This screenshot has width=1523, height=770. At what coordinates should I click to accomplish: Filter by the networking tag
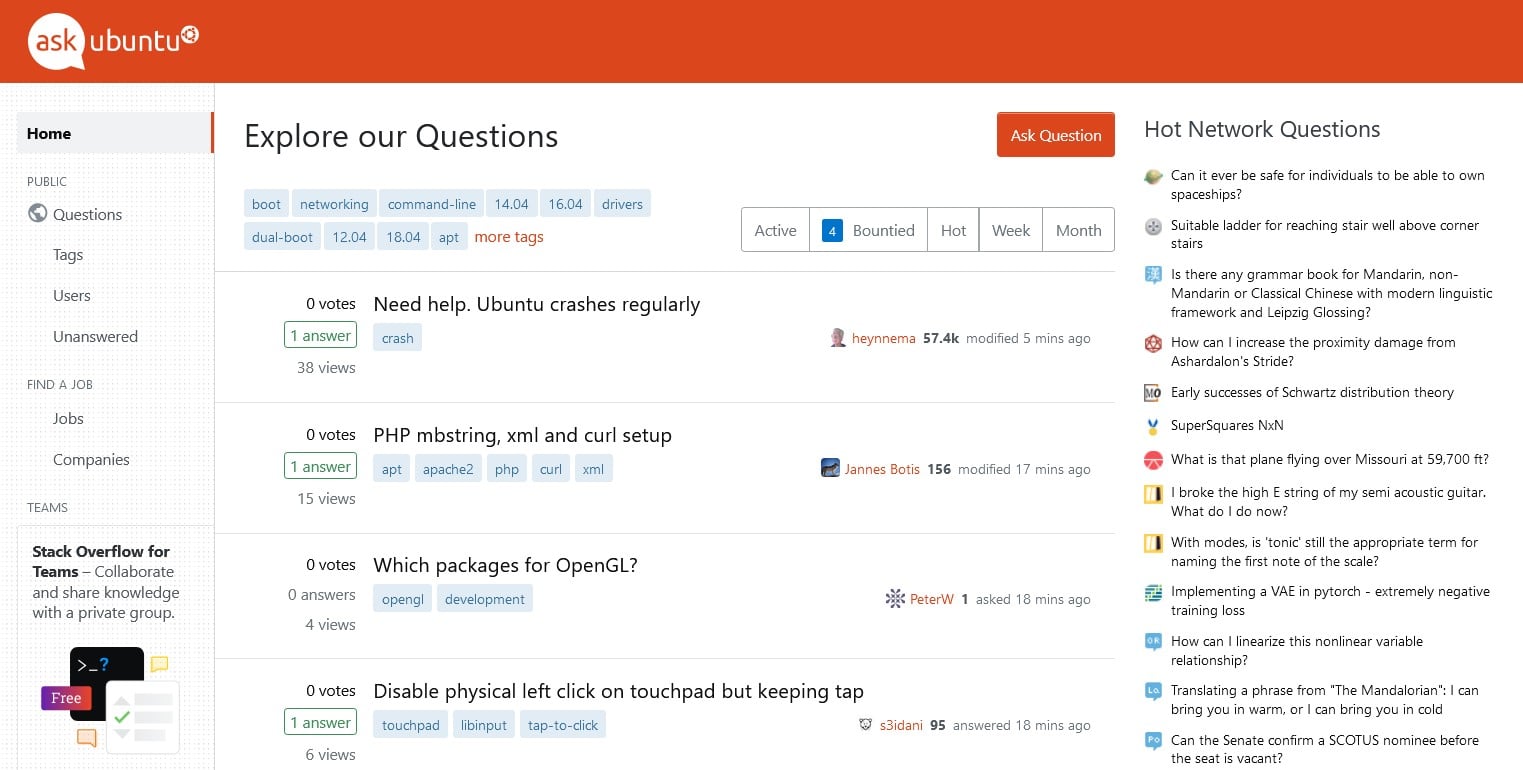pos(334,204)
